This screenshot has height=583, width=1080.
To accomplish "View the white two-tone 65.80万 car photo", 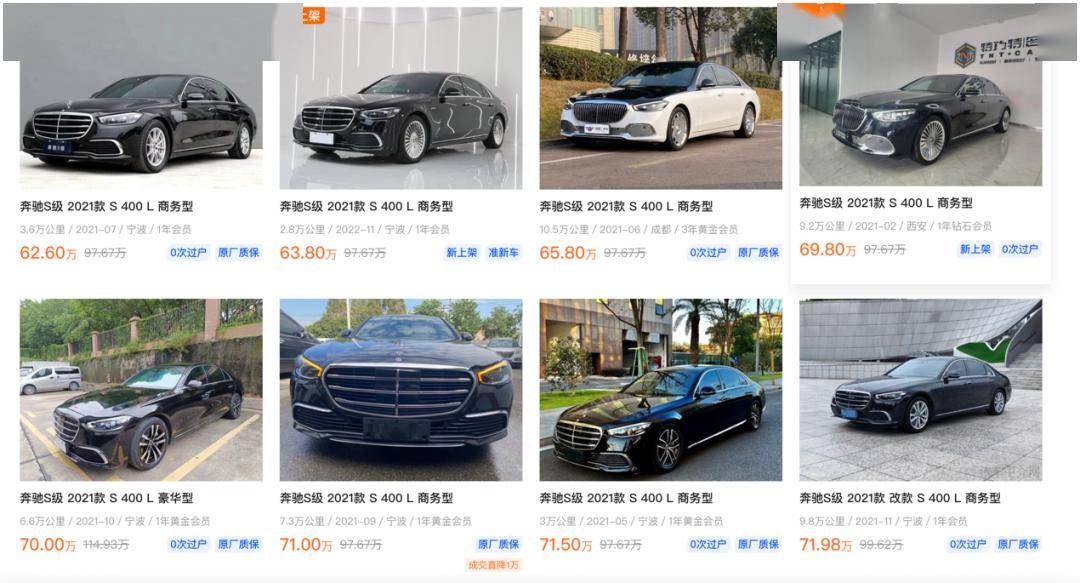I will 661,98.
